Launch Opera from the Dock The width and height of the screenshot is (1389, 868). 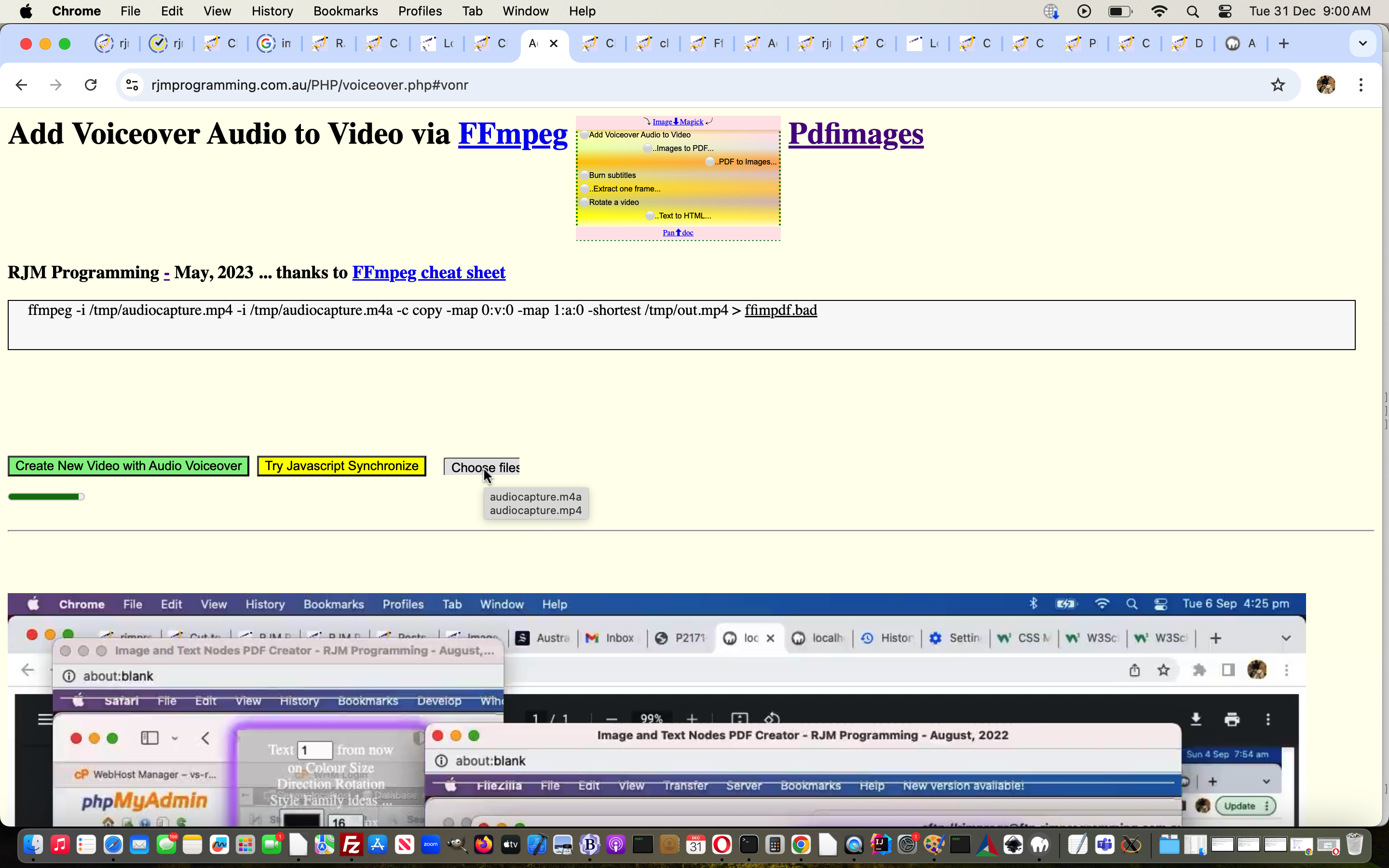click(x=722, y=844)
